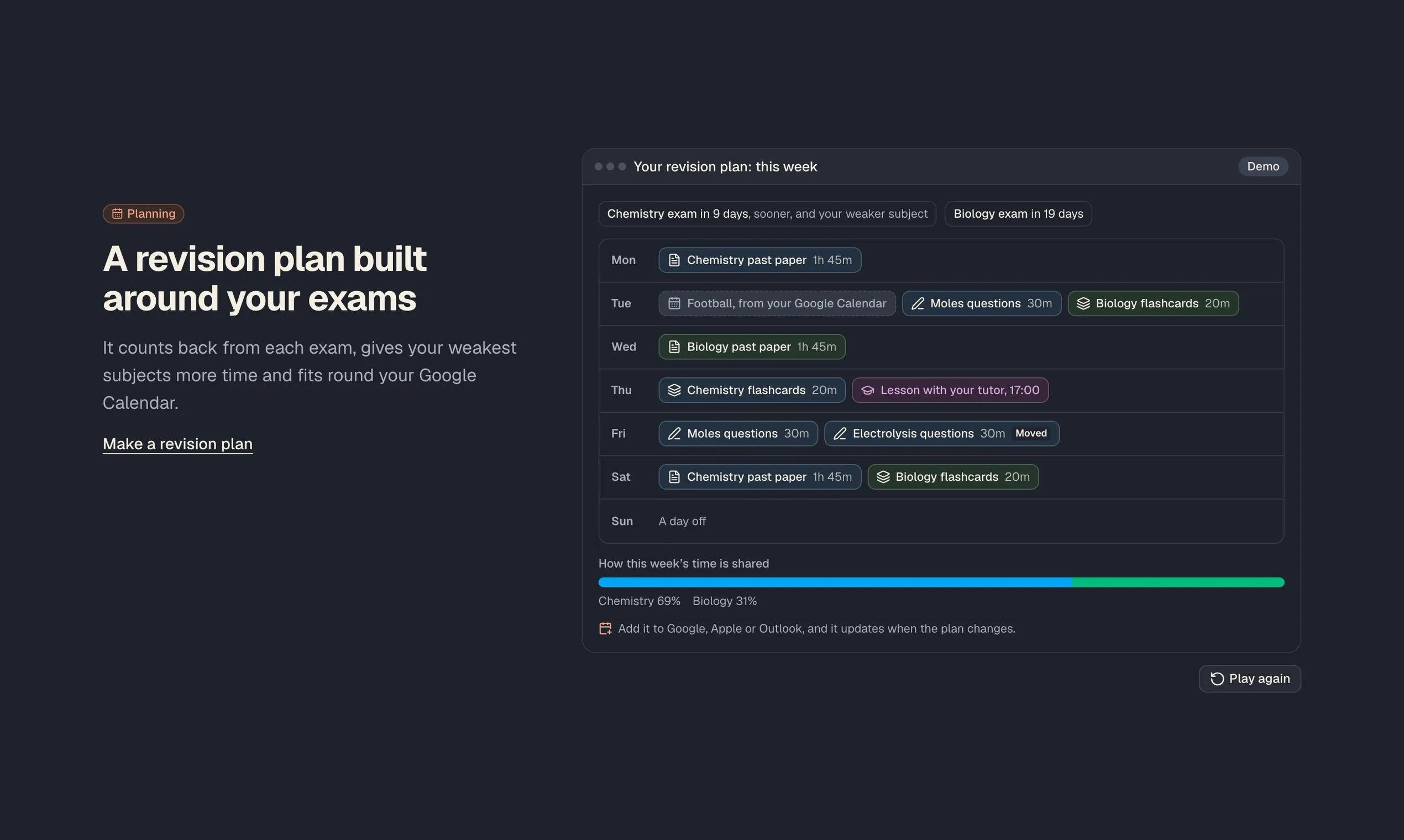This screenshot has width=1404, height=840.
Task: Select the Biology exam in 19 days chip
Action: pos(1018,213)
